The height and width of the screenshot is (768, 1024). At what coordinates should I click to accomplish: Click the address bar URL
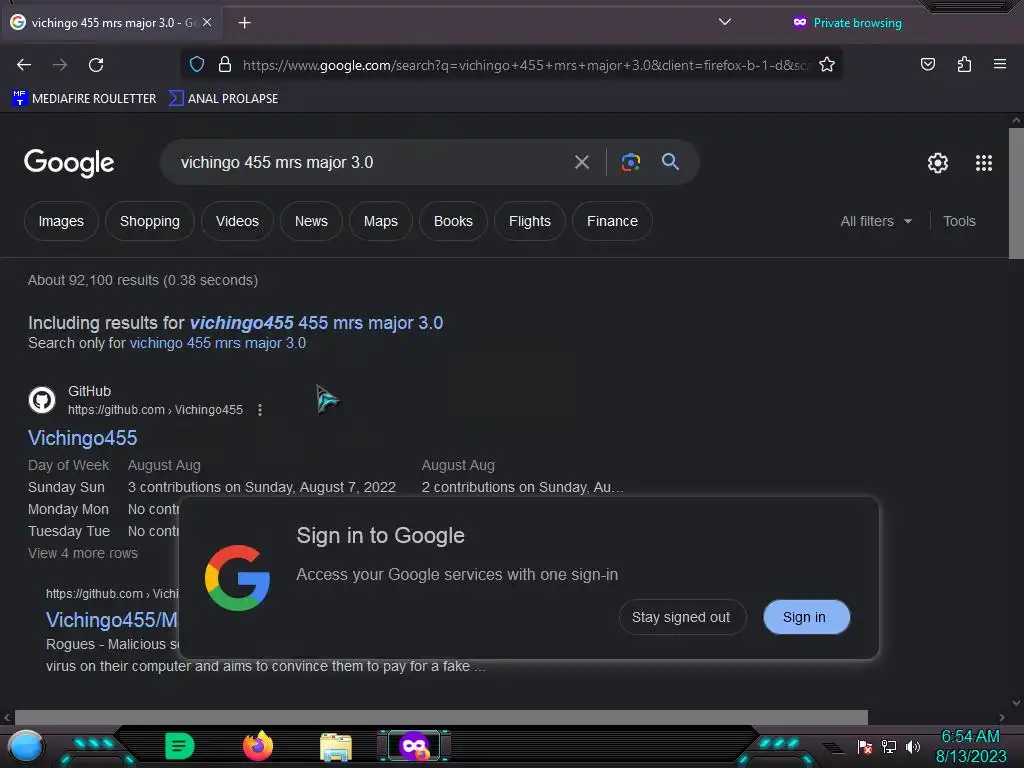[x=525, y=65]
